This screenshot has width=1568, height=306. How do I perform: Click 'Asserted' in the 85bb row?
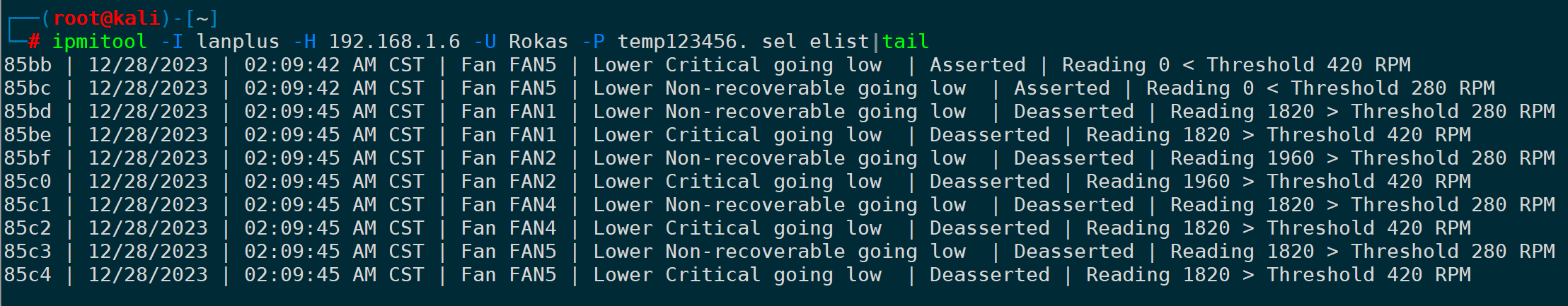[977, 65]
